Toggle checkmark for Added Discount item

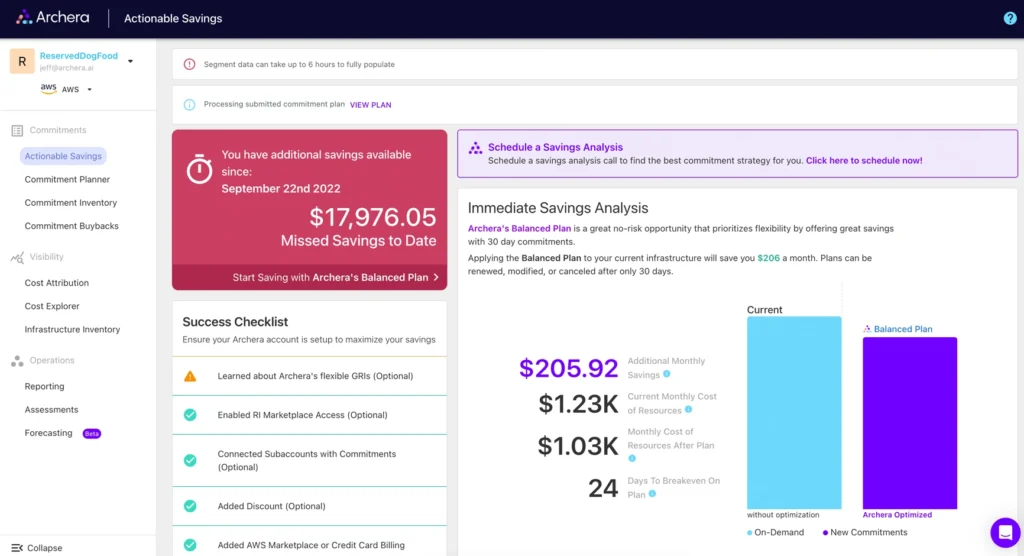pos(190,506)
